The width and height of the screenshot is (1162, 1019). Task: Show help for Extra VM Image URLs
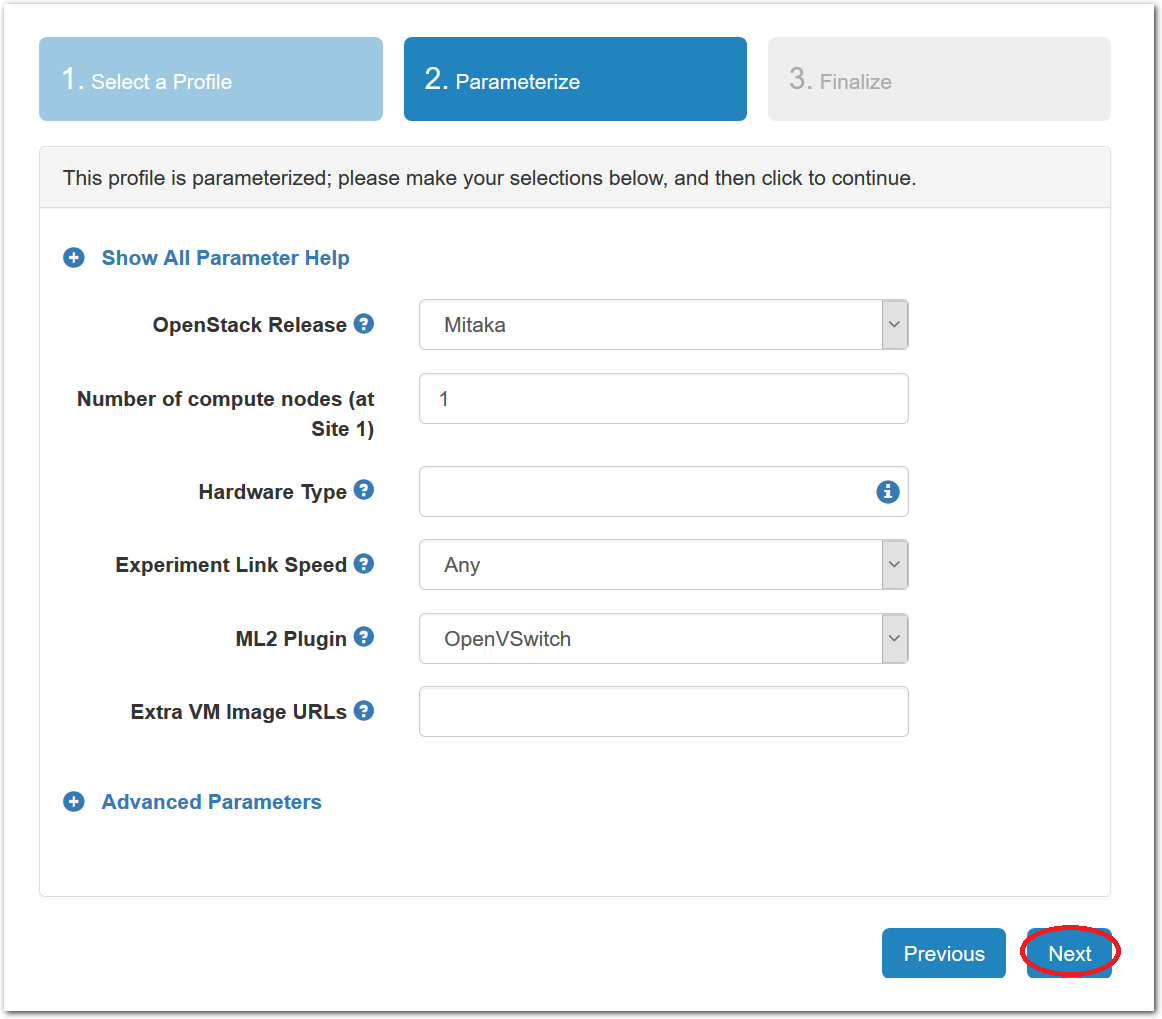(x=363, y=711)
